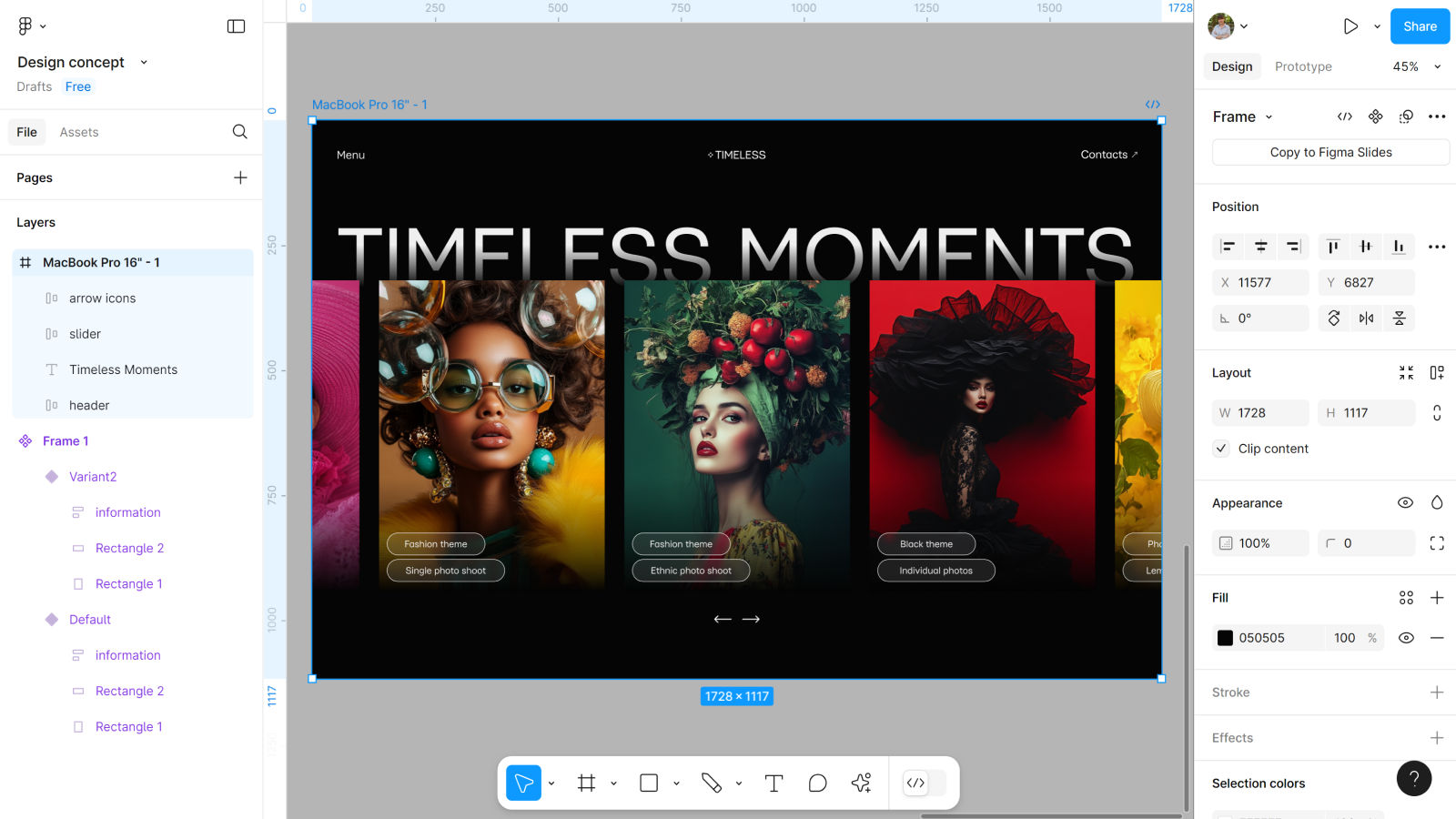Choose the Comment tool speech bubble
Screen dimensions: 1456x819
[x=817, y=783]
